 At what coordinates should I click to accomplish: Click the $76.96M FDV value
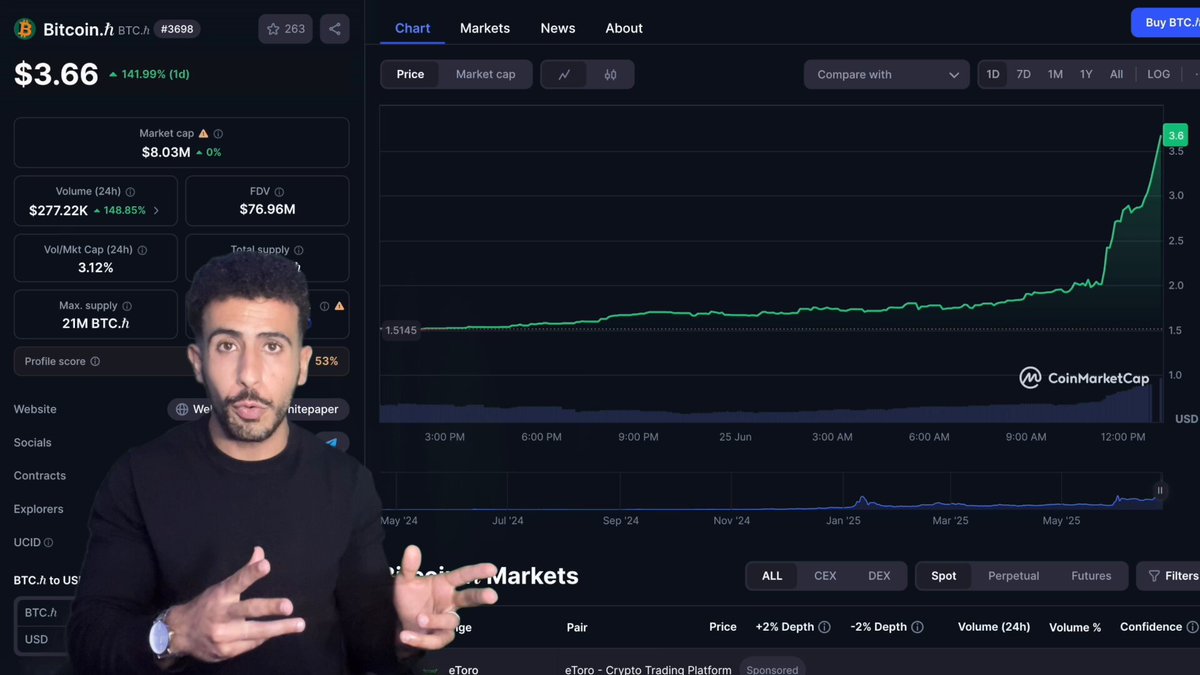coord(267,210)
